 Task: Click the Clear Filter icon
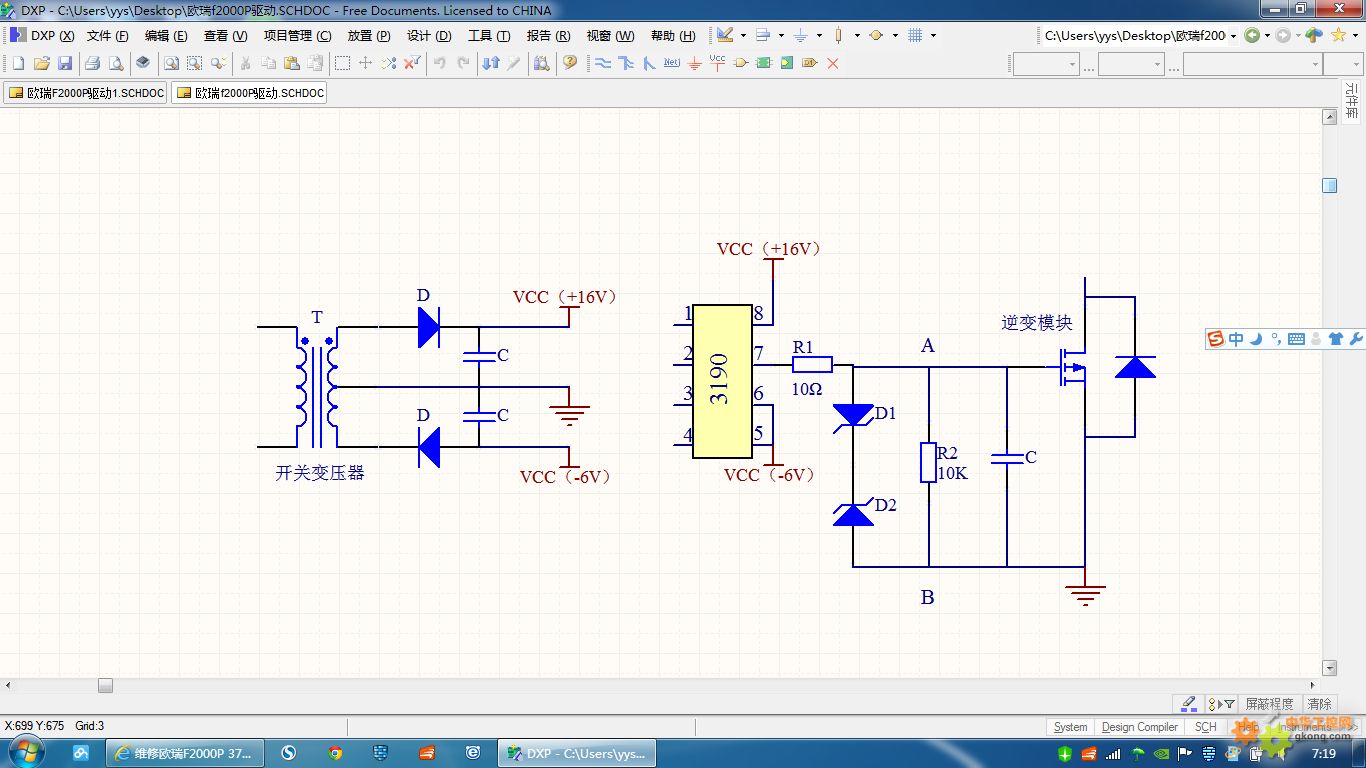[x=411, y=63]
